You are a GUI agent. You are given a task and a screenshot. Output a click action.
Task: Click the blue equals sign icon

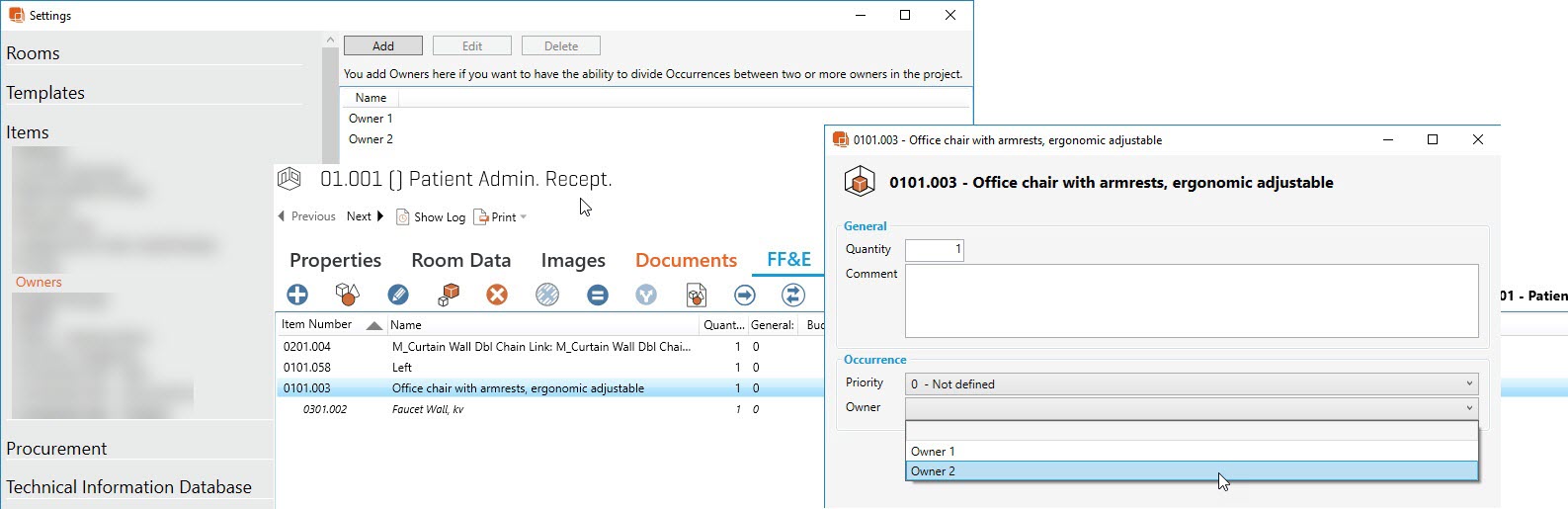tap(597, 295)
